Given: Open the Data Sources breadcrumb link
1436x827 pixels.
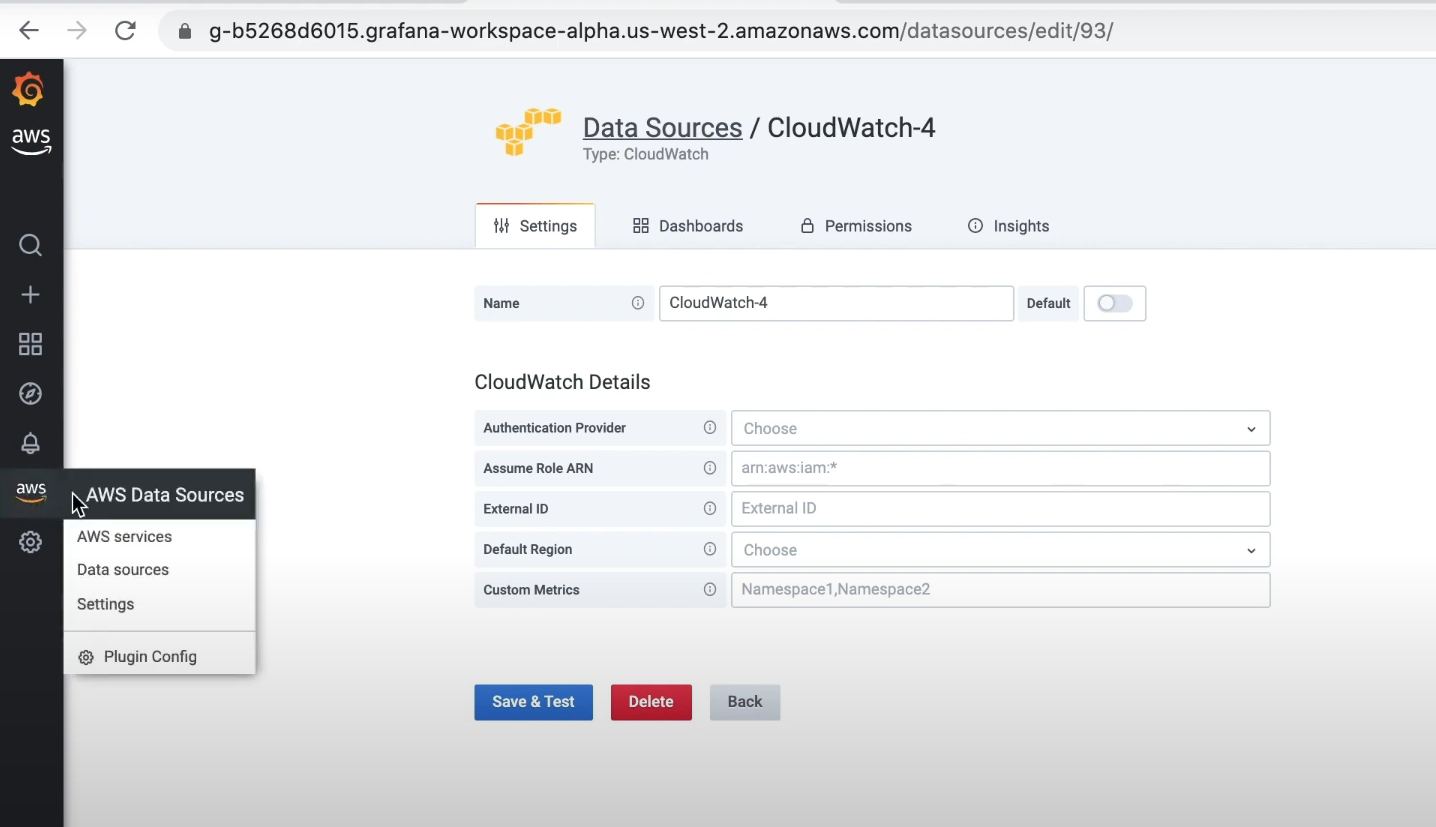Looking at the screenshot, I should (x=663, y=128).
